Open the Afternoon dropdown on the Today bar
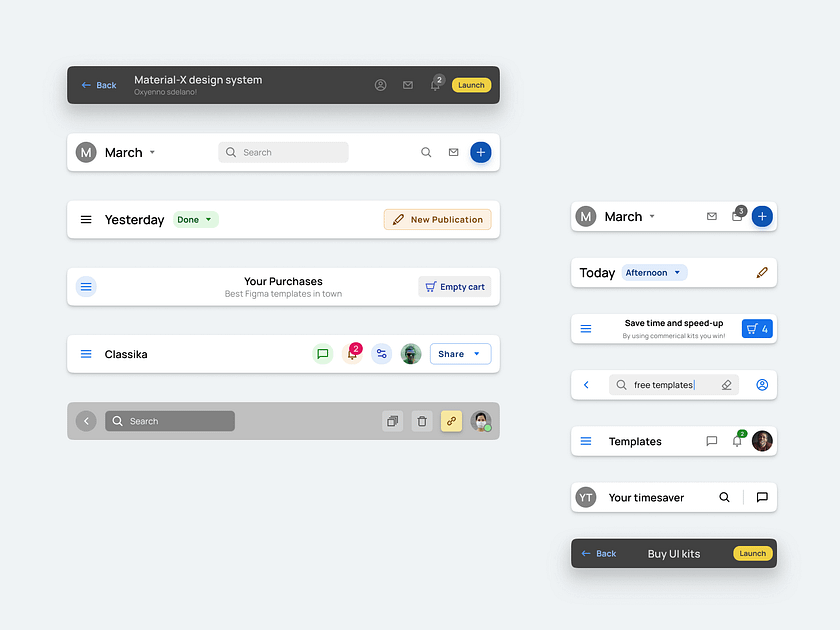Viewport: 840px width, 630px height. click(653, 272)
